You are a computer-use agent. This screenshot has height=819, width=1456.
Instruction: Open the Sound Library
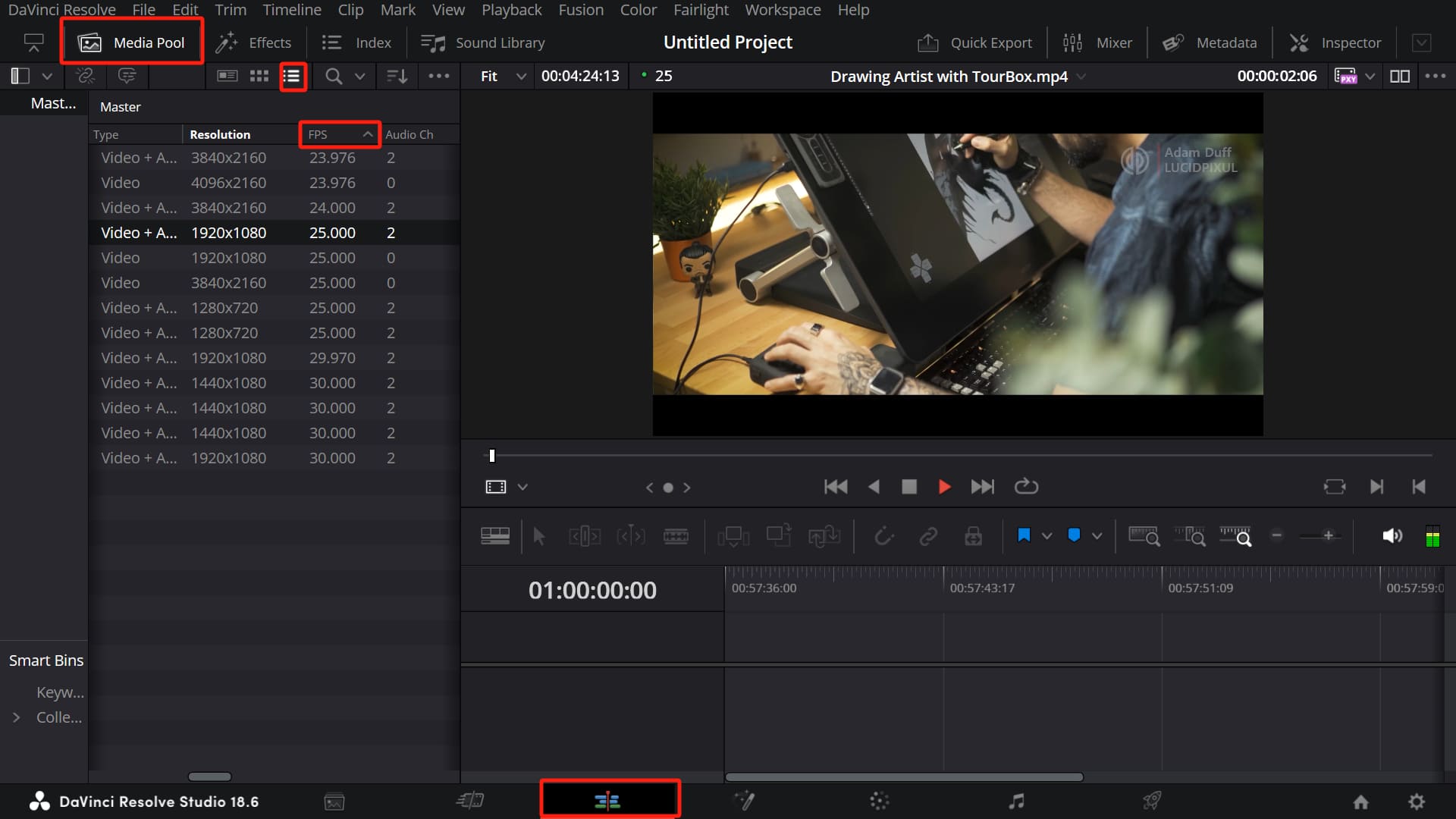coord(483,42)
